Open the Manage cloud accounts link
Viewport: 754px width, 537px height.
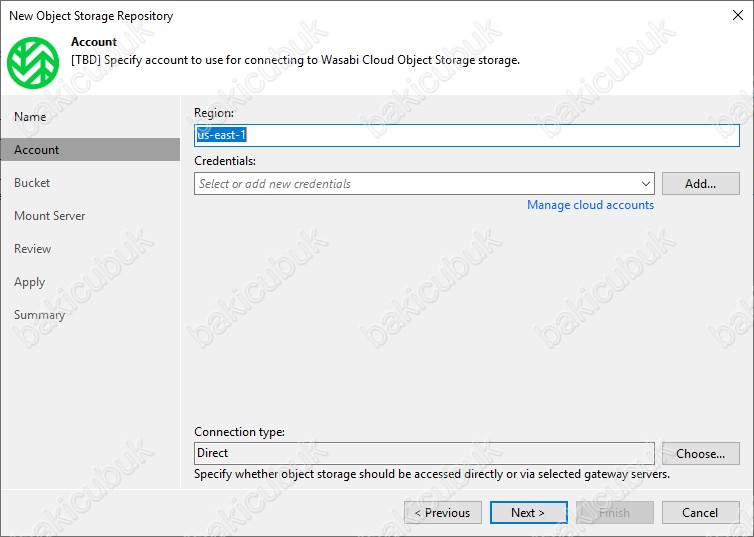[591, 205]
